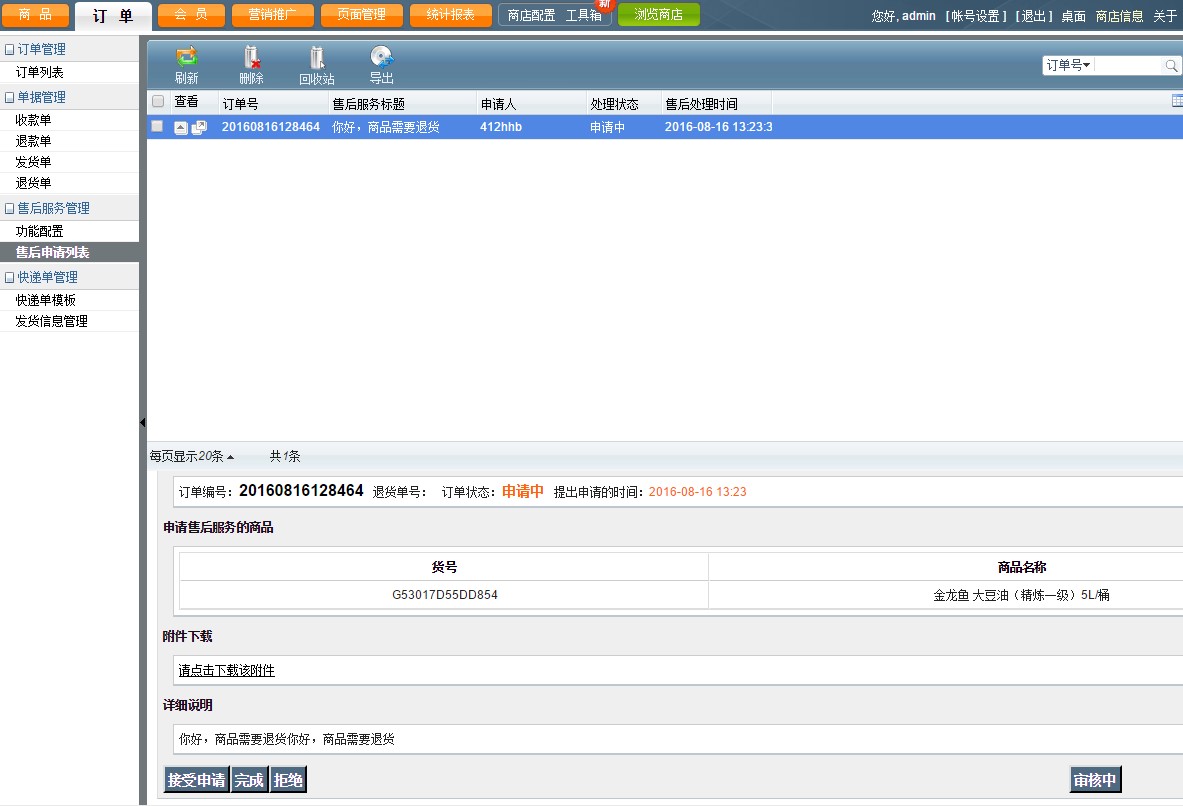Screen dimensions: 1183x806
Task: Open order in new window icon
Action: pos(199,128)
